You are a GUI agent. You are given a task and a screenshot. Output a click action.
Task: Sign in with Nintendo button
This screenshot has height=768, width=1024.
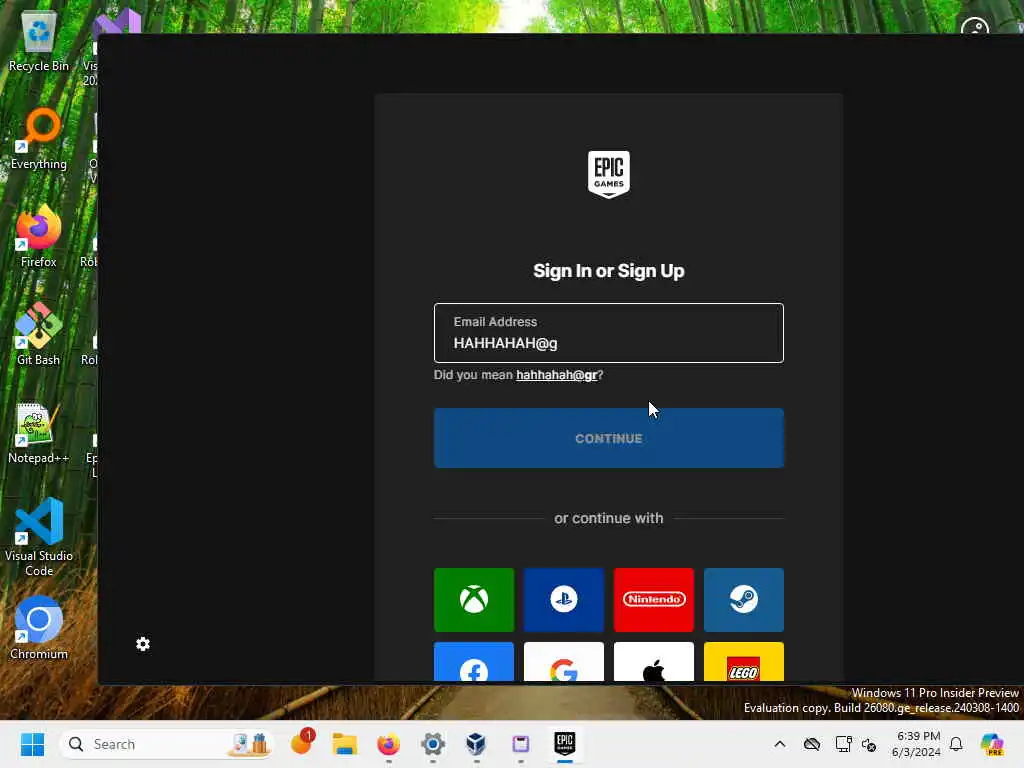(x=654, y=600)
